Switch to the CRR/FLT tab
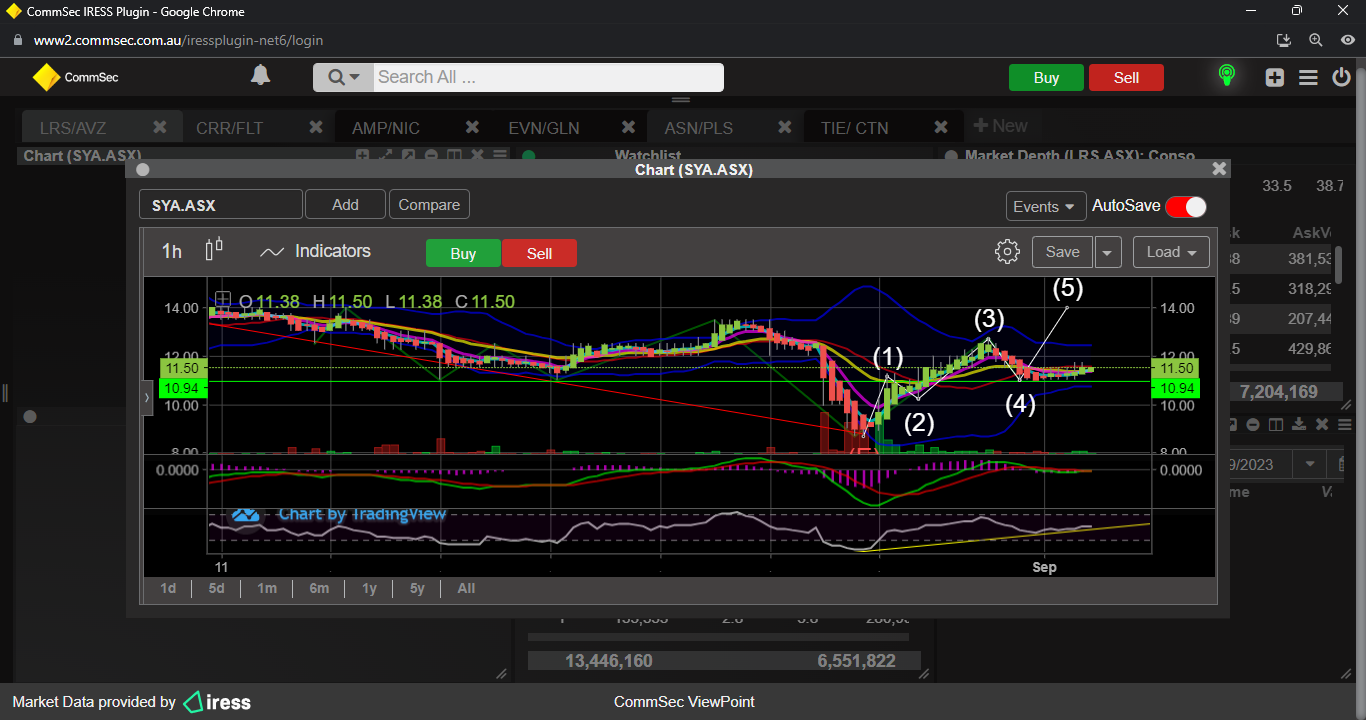1366x720 pixels. point(229,128)
